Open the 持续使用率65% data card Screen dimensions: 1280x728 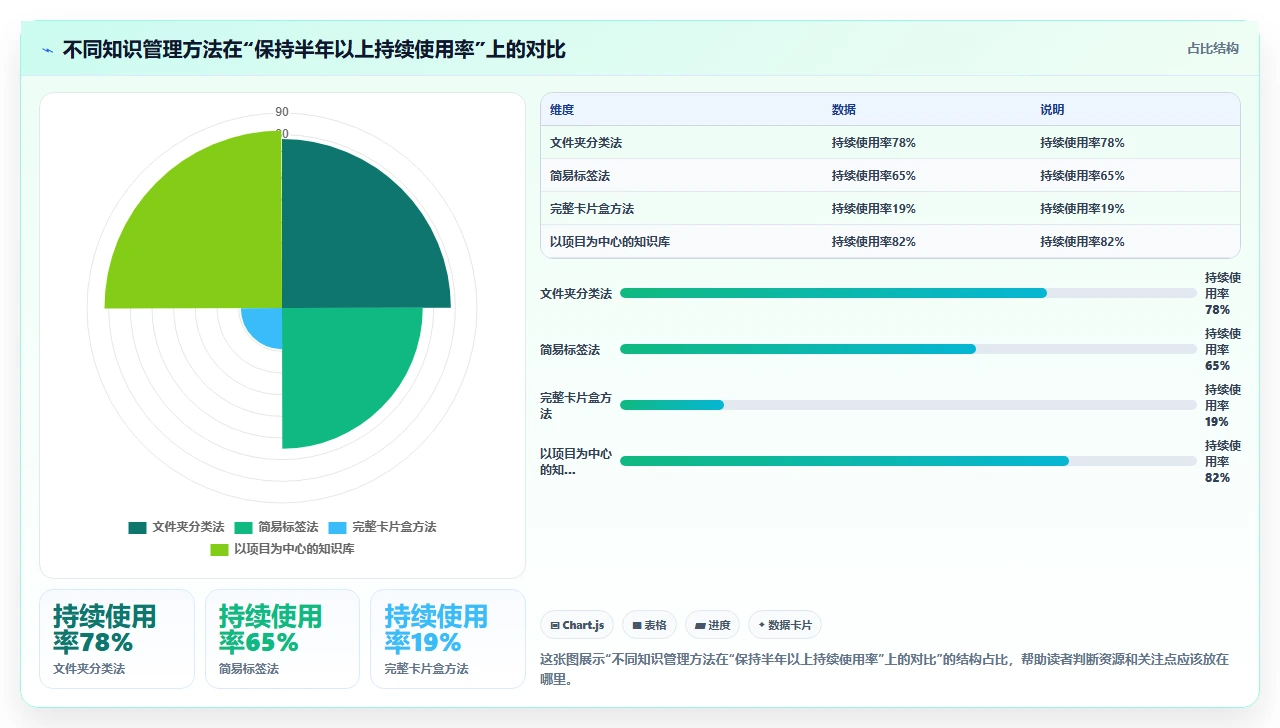click(282, 639)
